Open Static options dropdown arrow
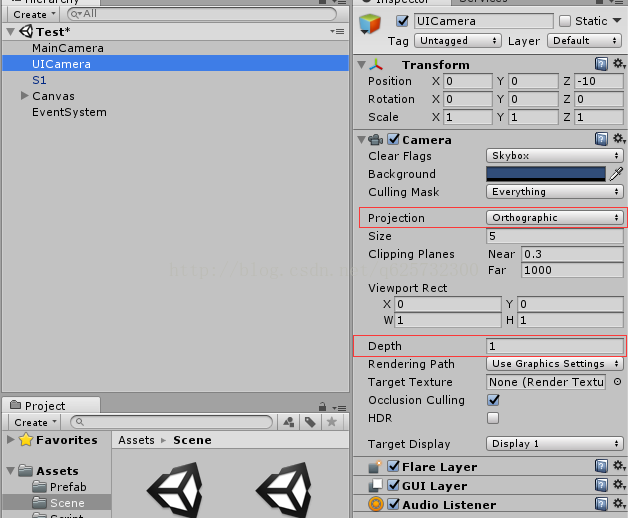This screenshot has width=628, height=518. tap(617, 20)
